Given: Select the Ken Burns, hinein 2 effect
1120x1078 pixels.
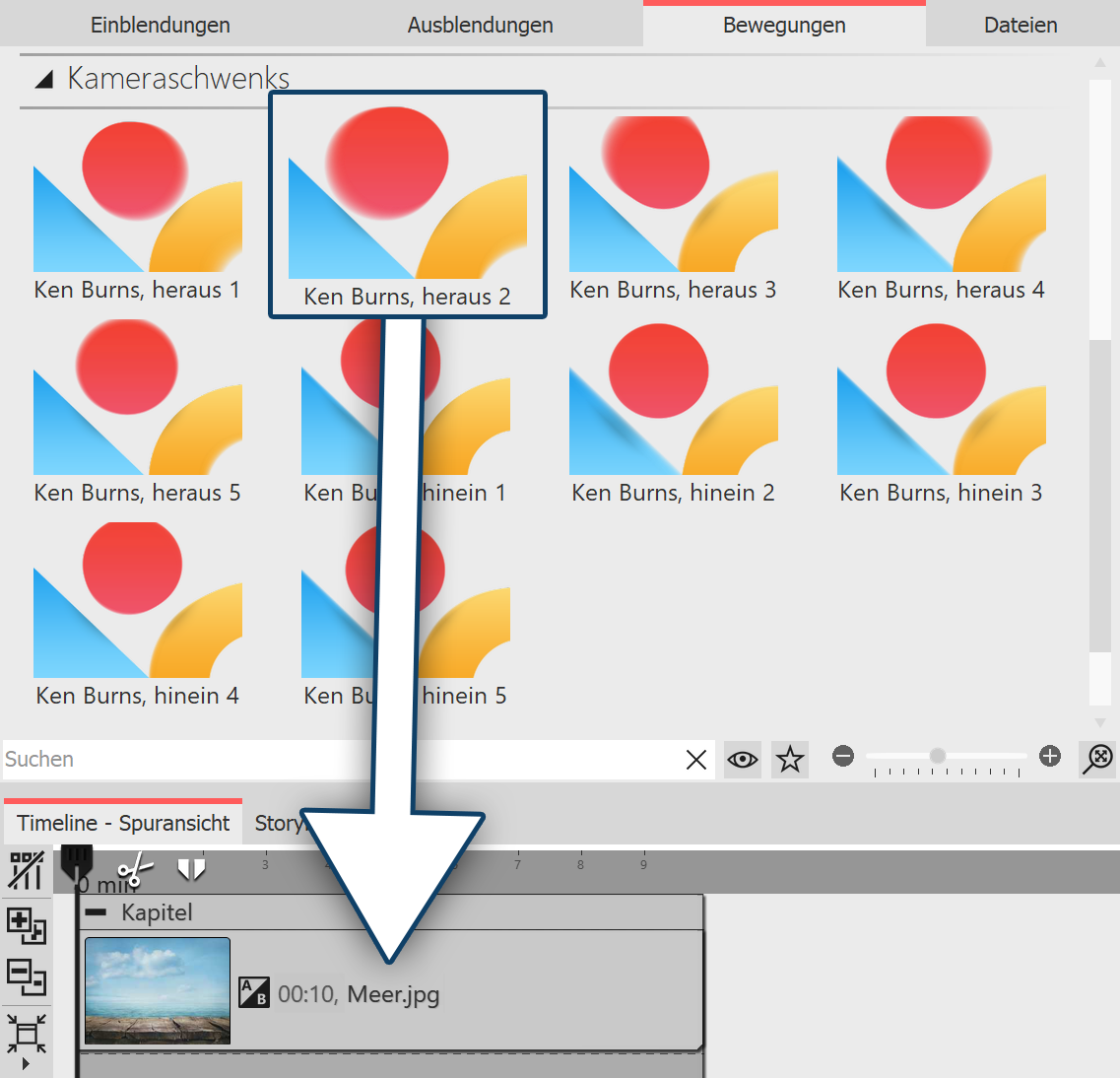Looking at the screenshot, I should [x=673, y=412].
